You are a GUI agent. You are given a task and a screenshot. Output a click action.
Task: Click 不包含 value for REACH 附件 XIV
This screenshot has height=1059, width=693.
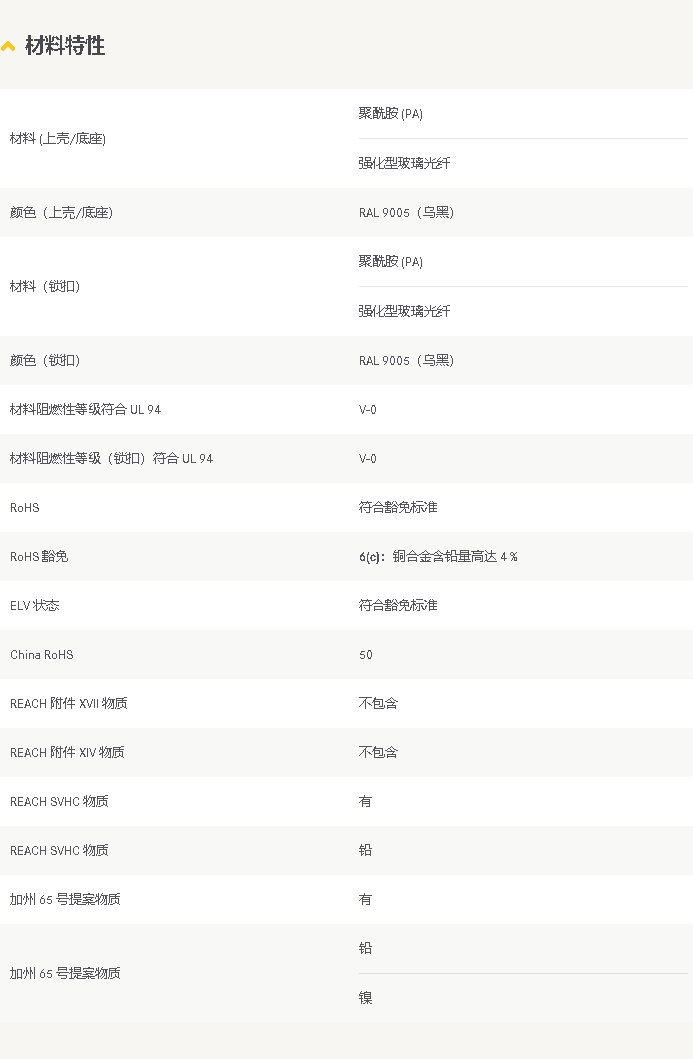378,752
